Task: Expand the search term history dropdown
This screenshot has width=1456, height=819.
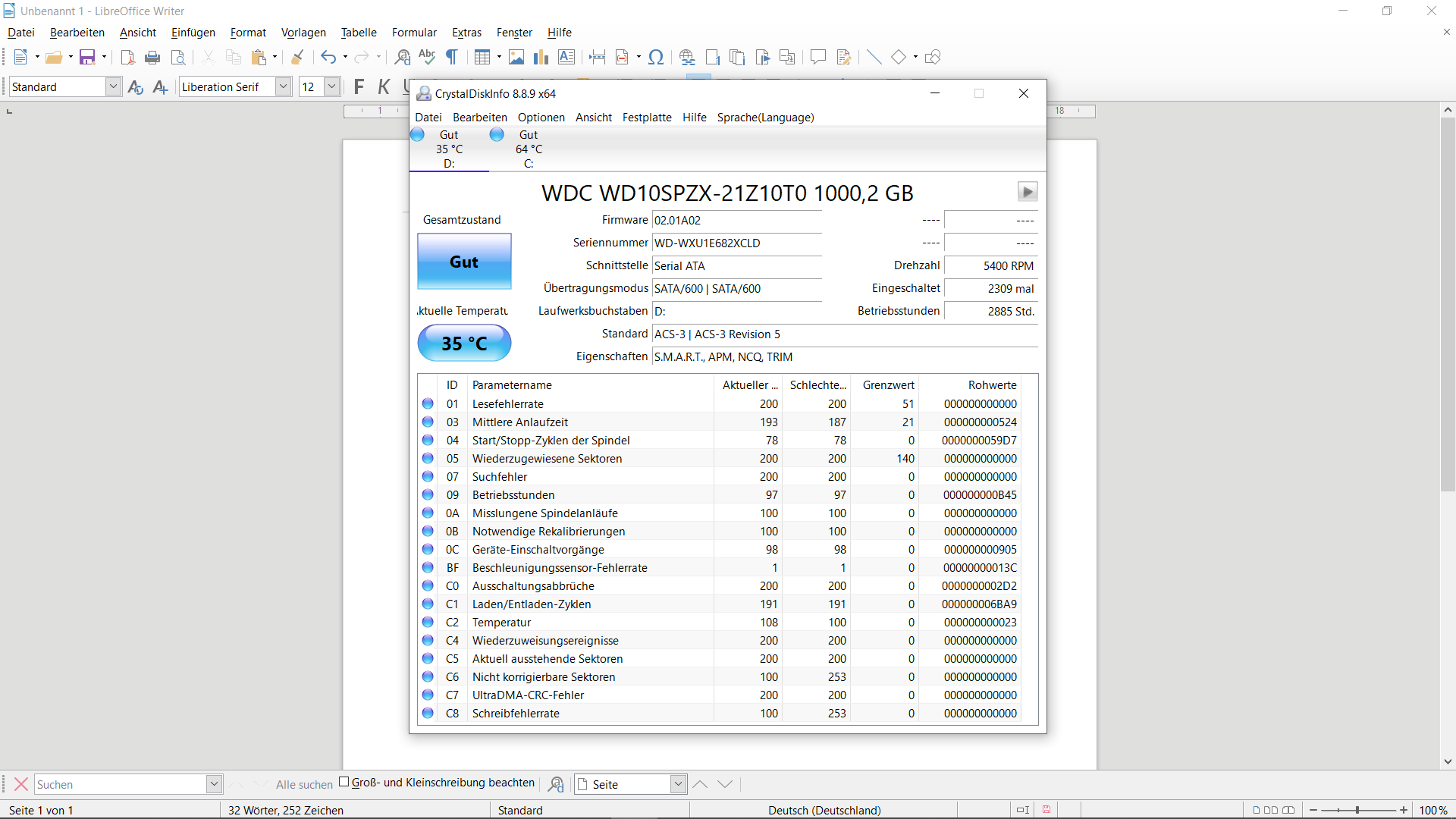Action: pyautogui.click(x=215, y=784)
